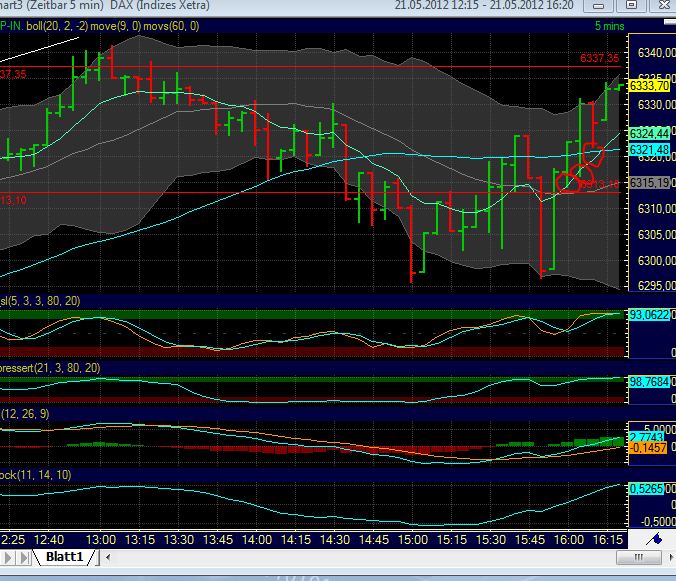Click the orange -0,1457 MACD value tag
The height and width of the screenshot is (581, 676).
(648, 448)
